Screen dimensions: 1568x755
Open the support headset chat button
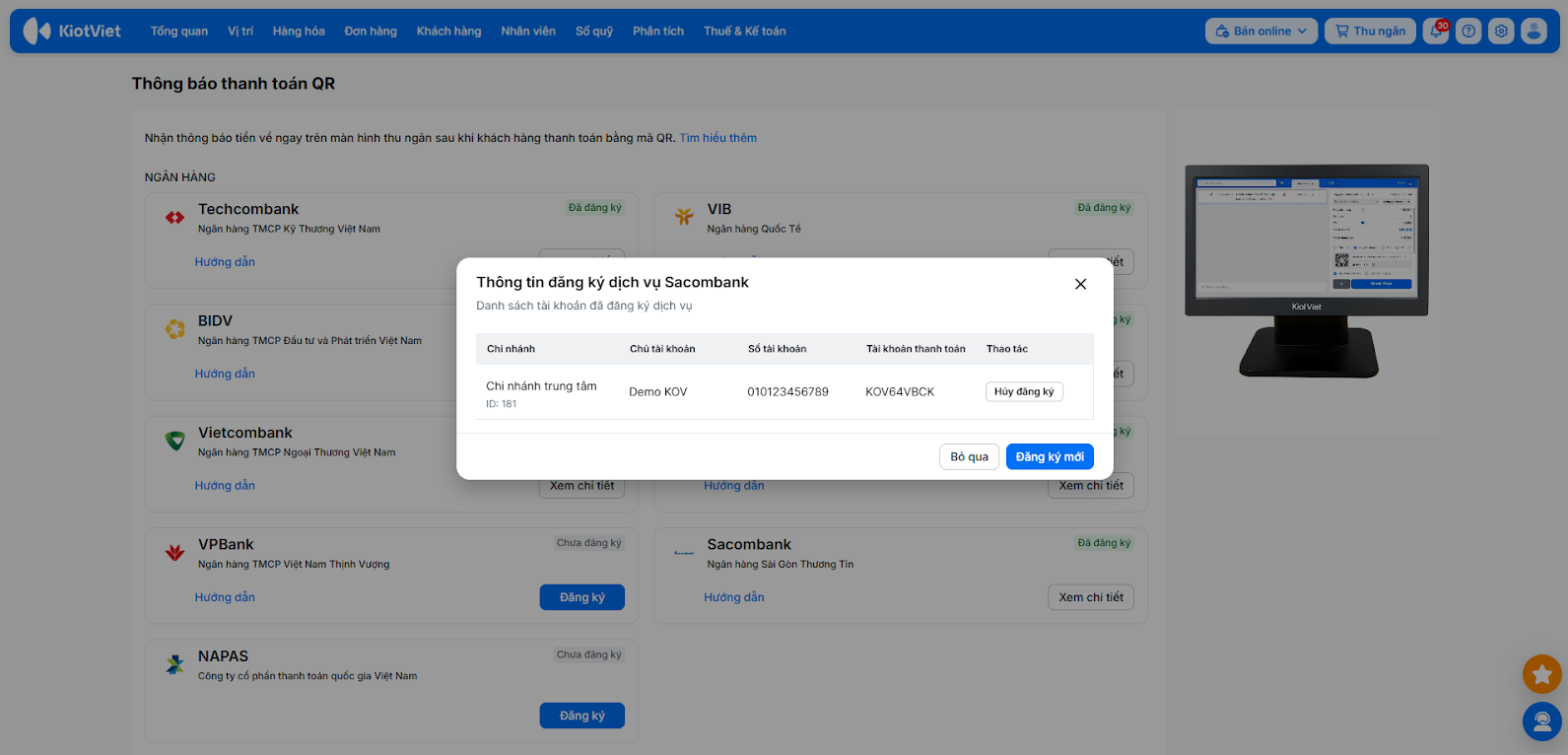1542,721
